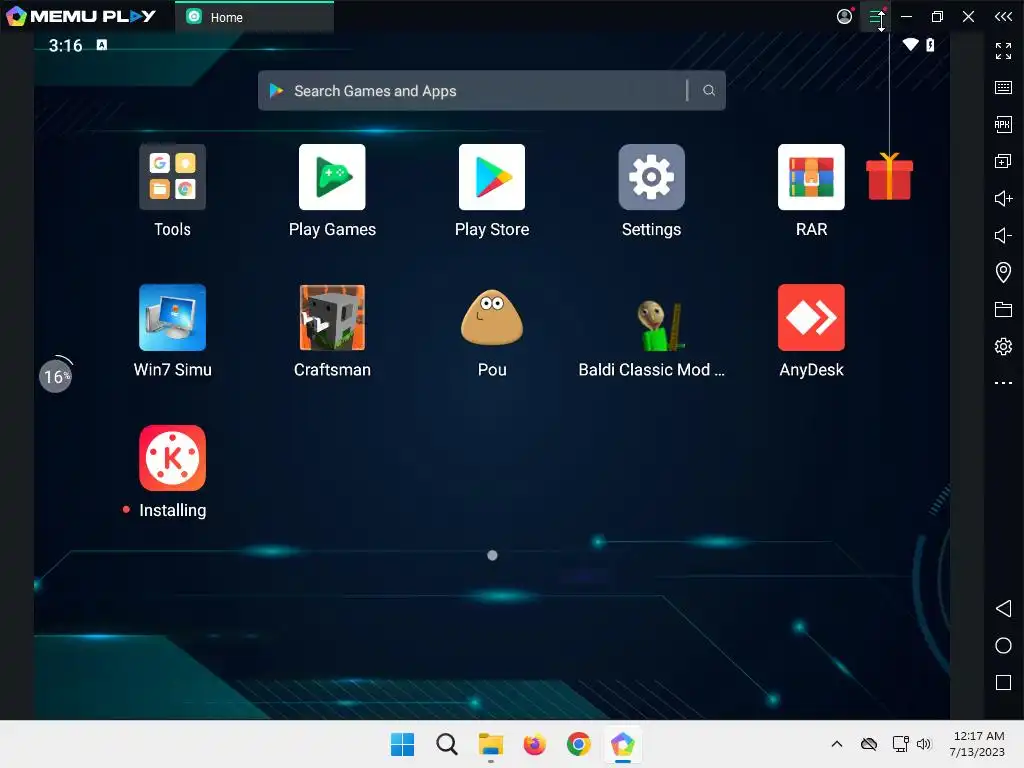Open the system volume tray icon
This screenshot has width=1024, height=768.
(x=923, y=744)
